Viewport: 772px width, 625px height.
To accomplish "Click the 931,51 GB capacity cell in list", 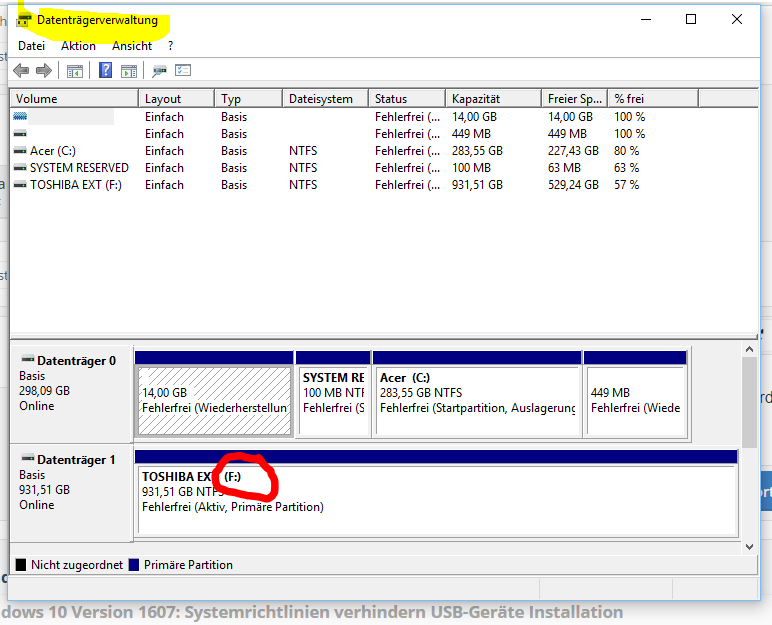I will tap(478, 185).
